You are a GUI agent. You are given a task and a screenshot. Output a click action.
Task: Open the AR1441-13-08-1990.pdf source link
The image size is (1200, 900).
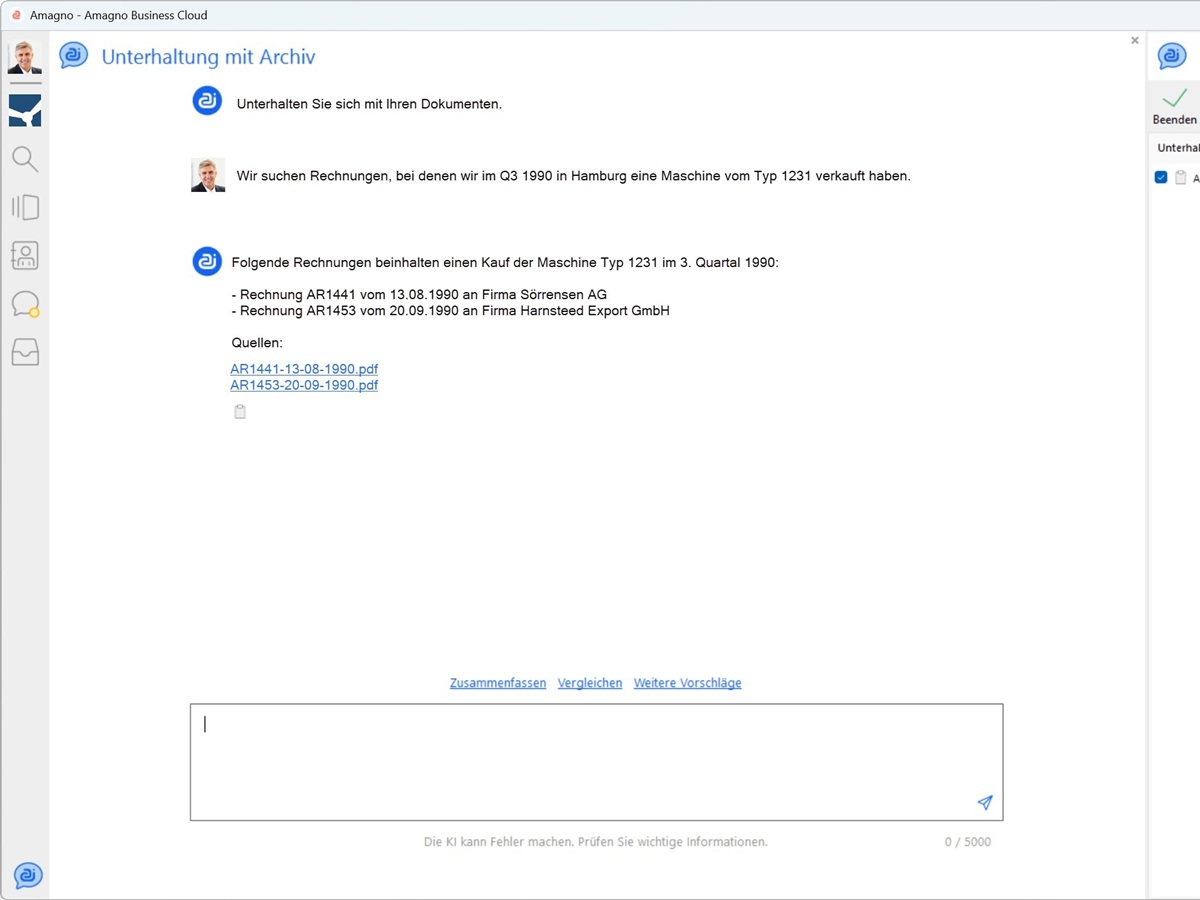click(x=304, y=369)
